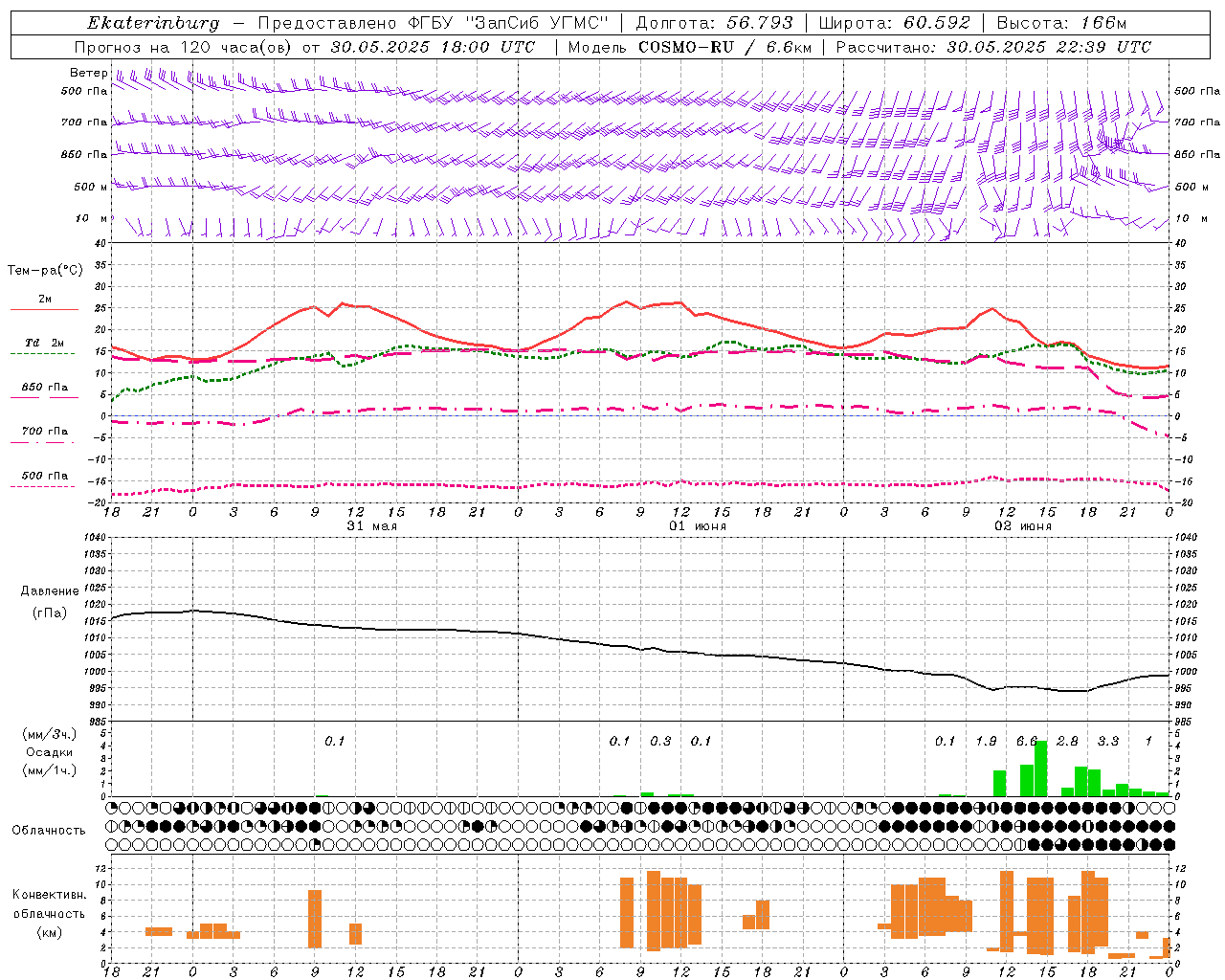Image resolution: width=1225 pixels, height=980 pixels.
Task: Click the '700 гПа' temperature legend entry
Action: tap(44, 432)
